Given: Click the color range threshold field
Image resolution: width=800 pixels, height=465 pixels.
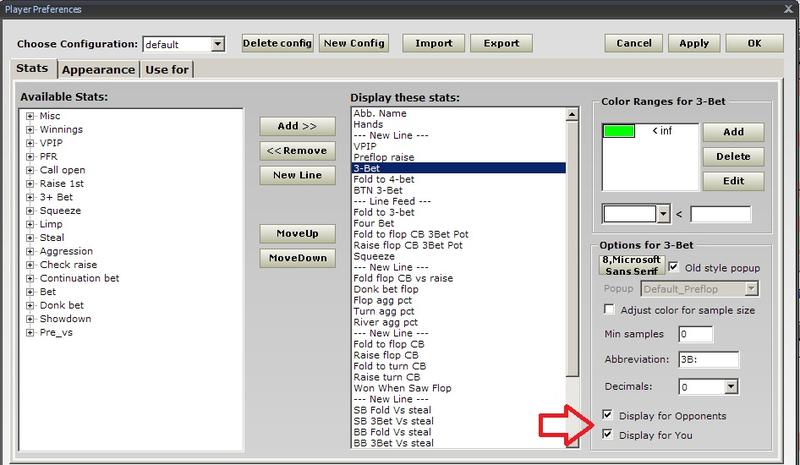Looking at the screenshot, I should (720, 214).
